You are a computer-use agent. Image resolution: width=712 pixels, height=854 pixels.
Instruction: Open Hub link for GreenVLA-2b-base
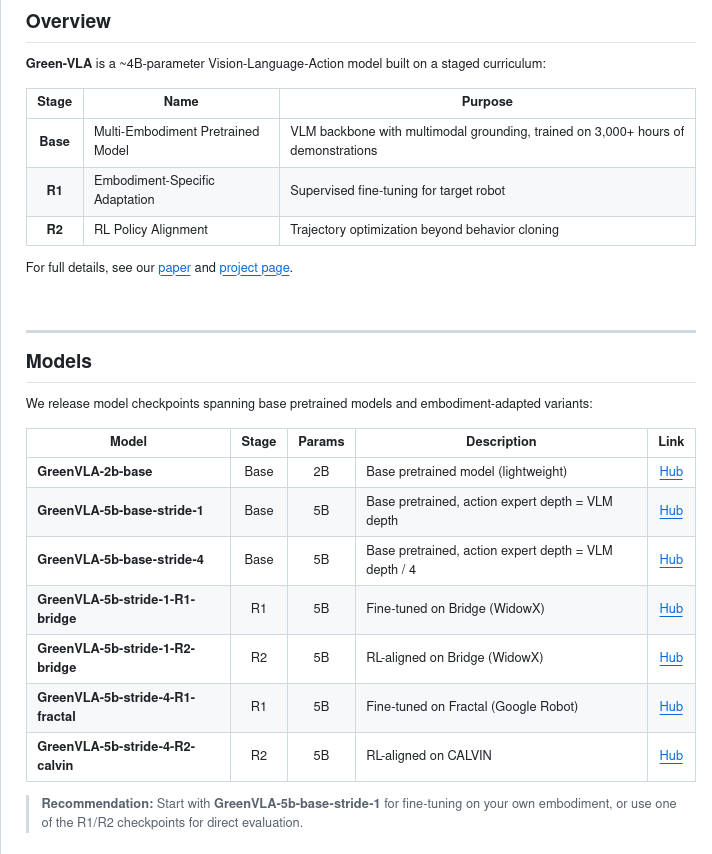pyautogui.click(x=671, y=472)
